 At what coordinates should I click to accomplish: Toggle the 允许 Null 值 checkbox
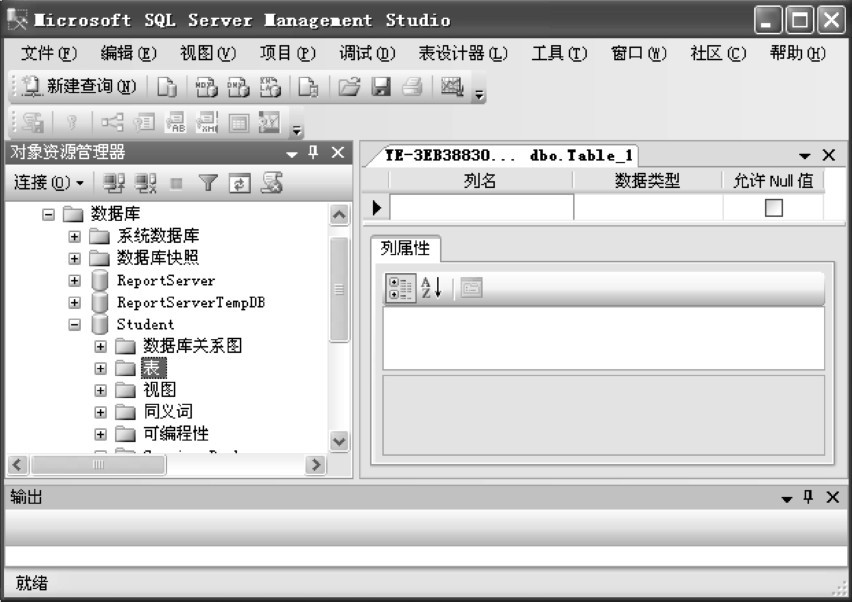pyautogui.click(x=773, y=208)
